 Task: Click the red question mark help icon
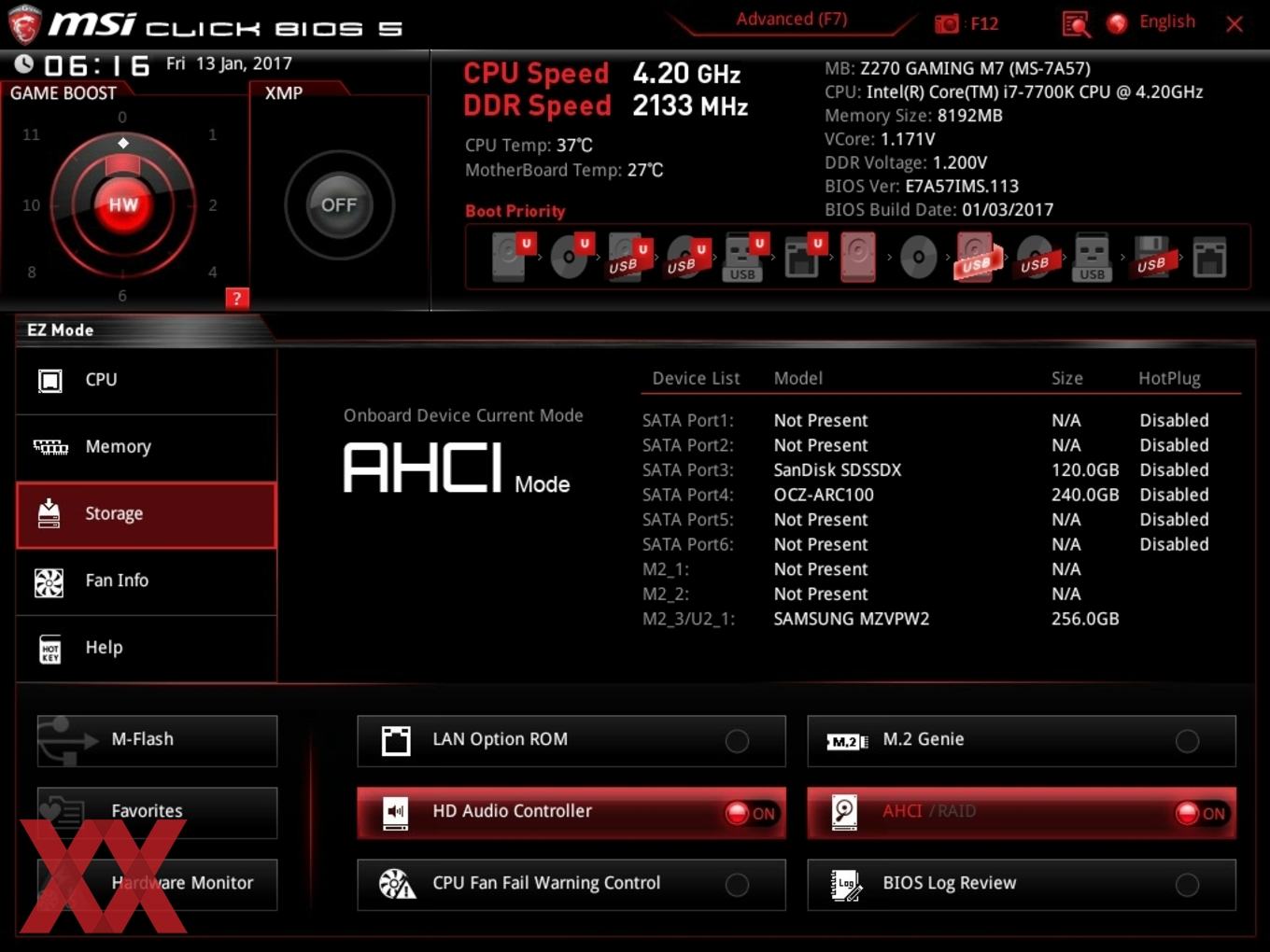tap(237, 299)
